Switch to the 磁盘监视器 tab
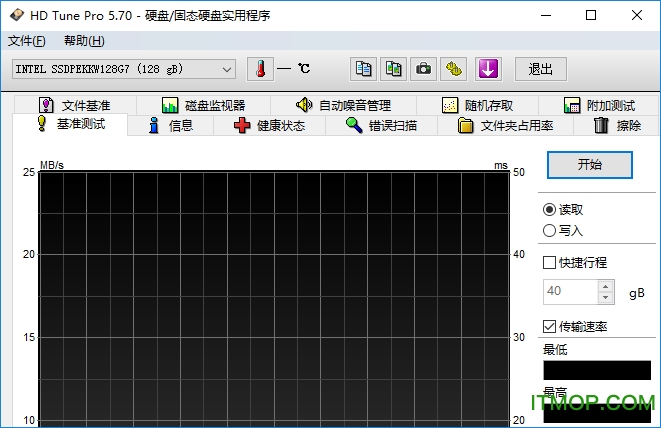This screenshot has width=661, height=428. click(x=203, y=105)
